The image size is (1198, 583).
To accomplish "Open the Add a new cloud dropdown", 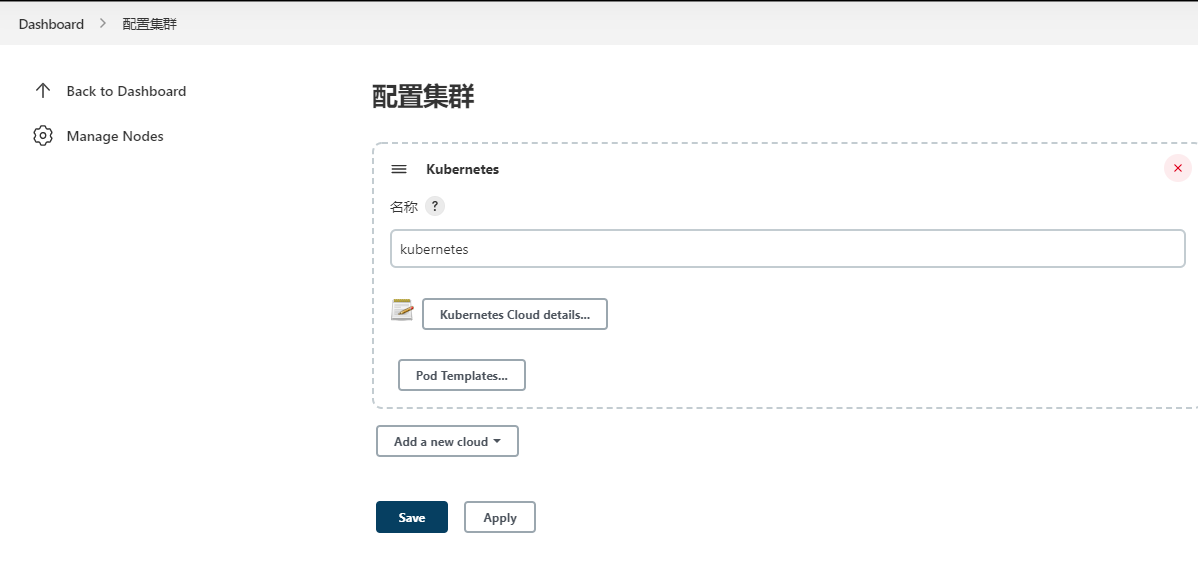I will 447,441.
